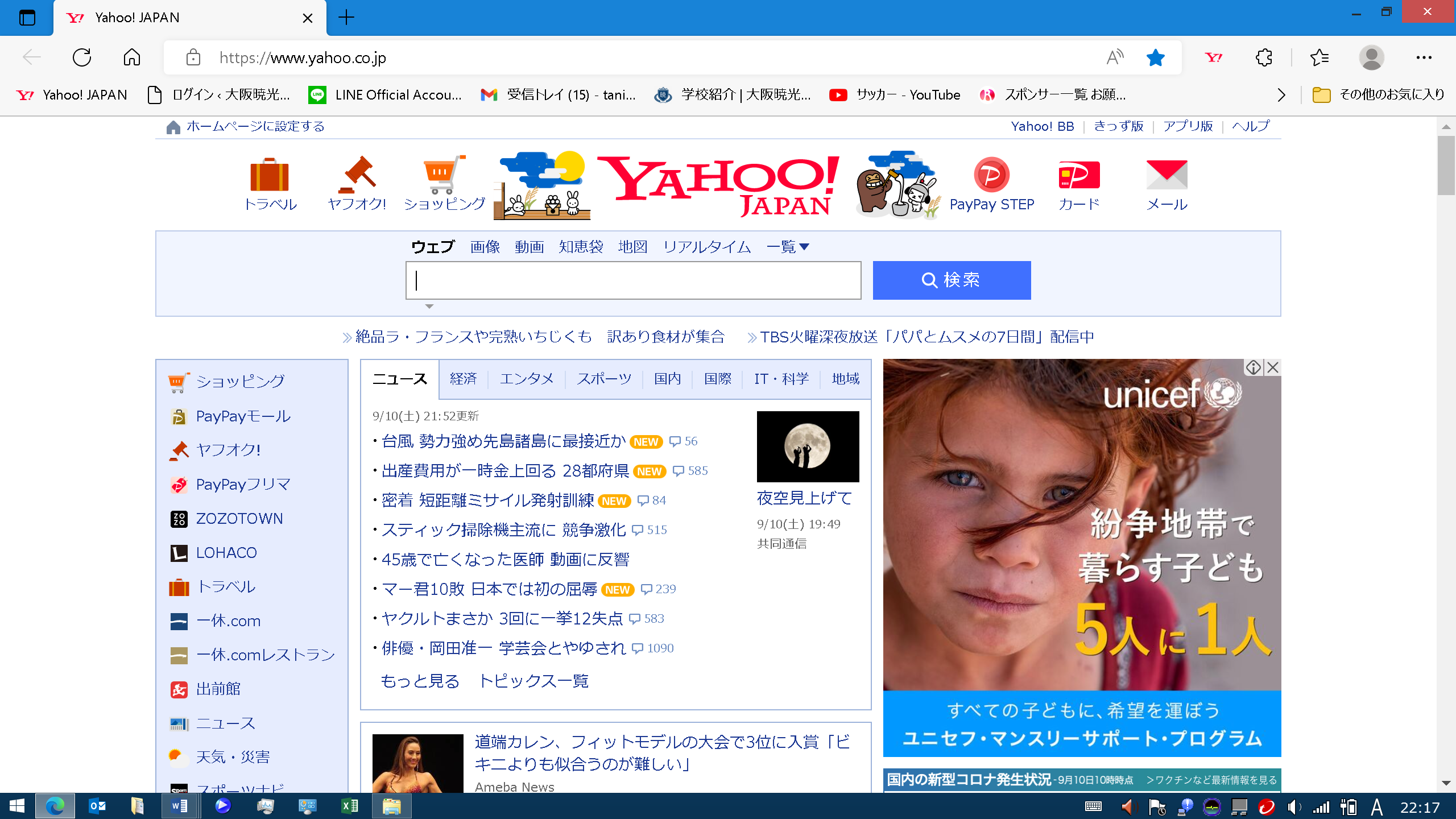Open the Windows Start menu

click(17, 806)
